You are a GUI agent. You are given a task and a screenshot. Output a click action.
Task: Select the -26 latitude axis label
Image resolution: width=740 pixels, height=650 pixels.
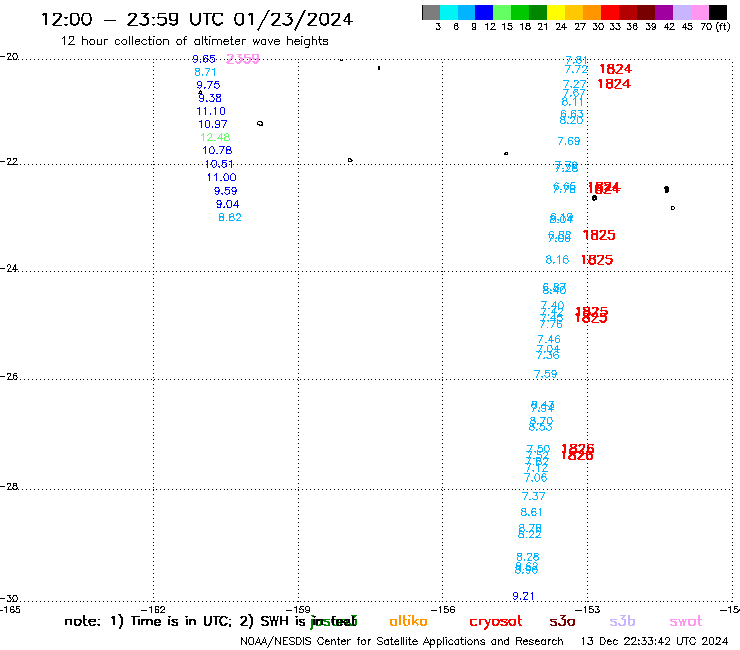pyautogui.click(x=9, y=377)
